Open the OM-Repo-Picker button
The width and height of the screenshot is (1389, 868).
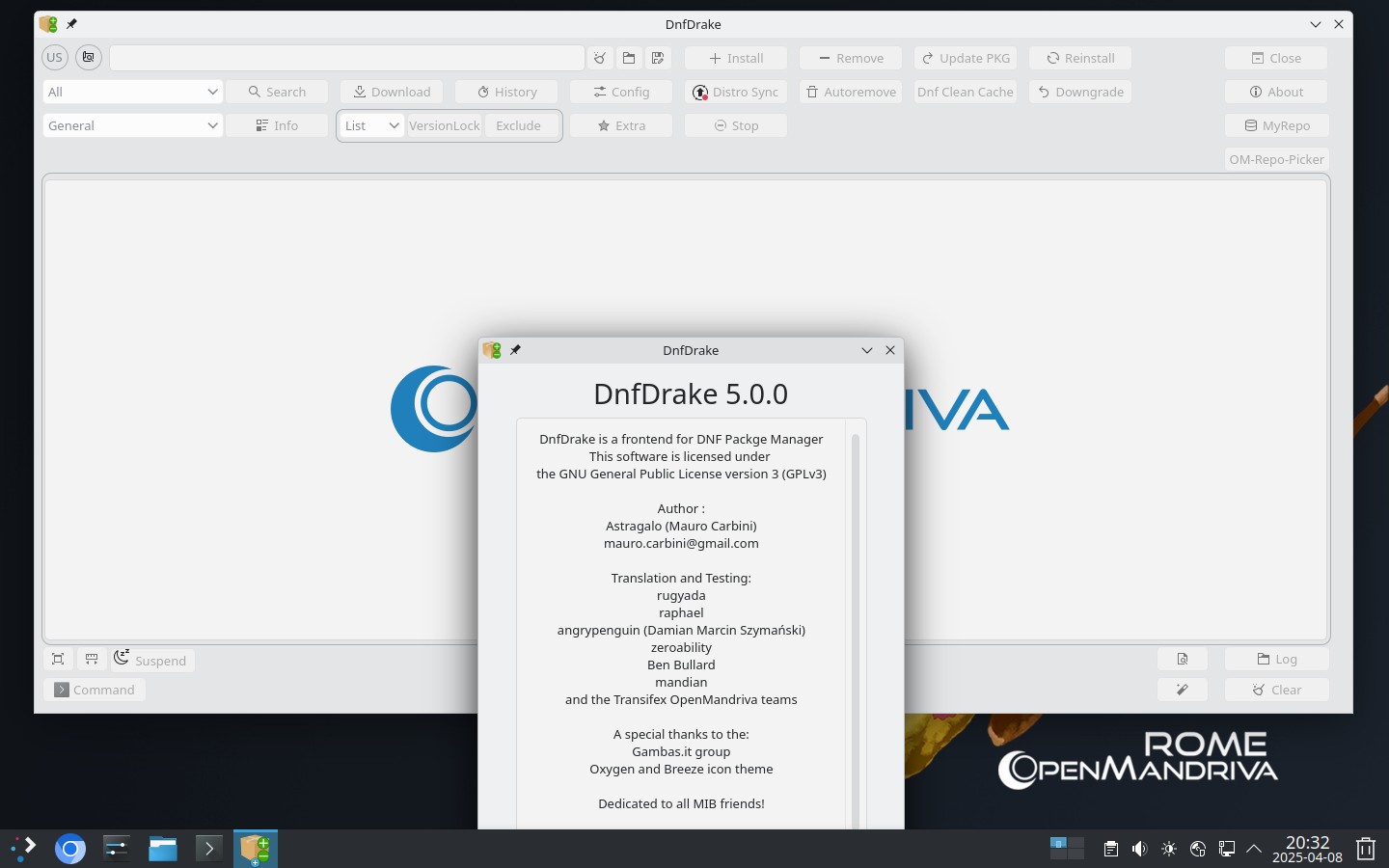click(x=1276, y=159)
